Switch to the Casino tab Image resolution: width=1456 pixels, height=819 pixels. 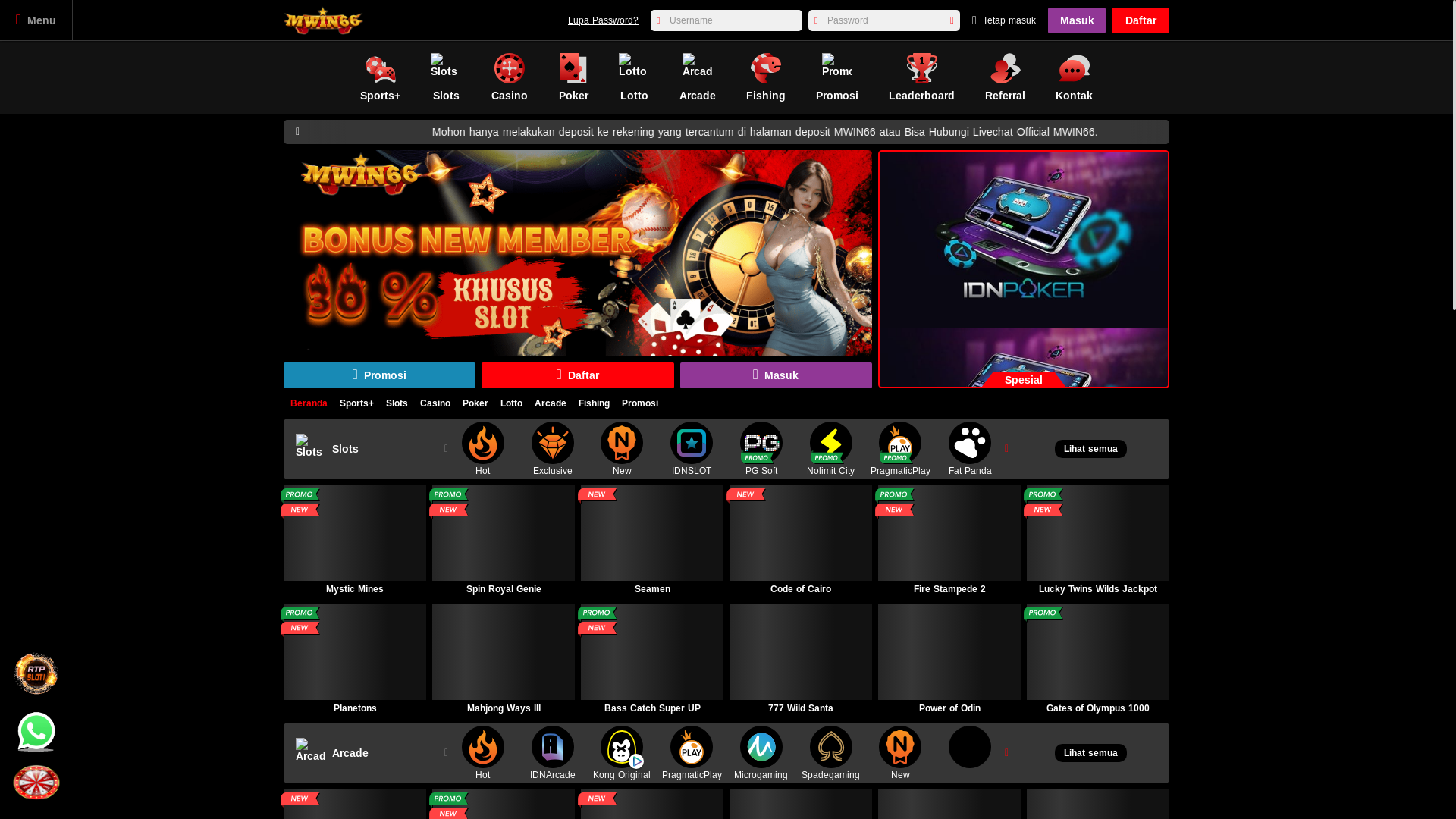click(x=435, y=403)
